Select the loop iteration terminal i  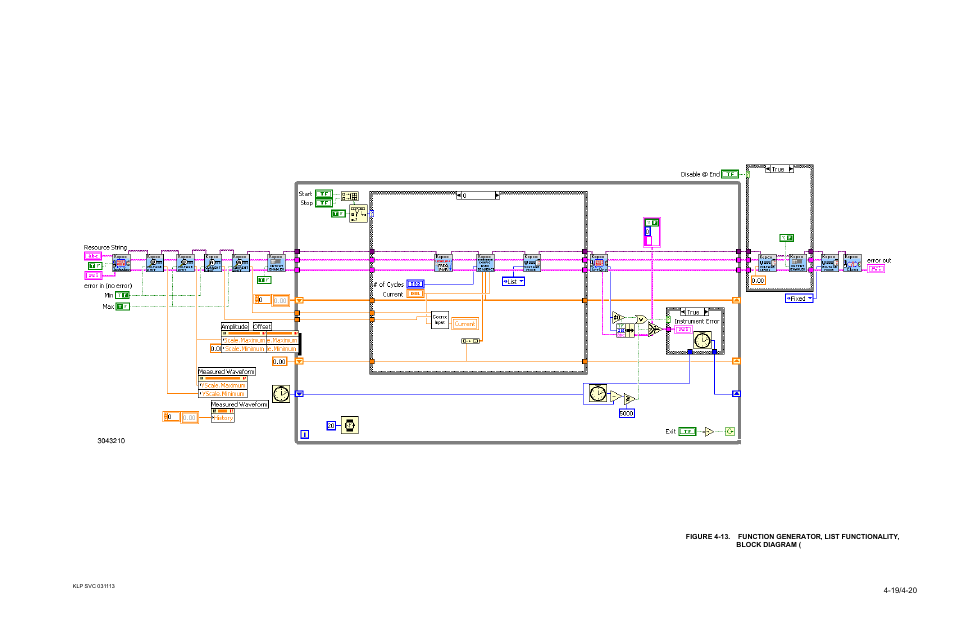tap(305, 434)
